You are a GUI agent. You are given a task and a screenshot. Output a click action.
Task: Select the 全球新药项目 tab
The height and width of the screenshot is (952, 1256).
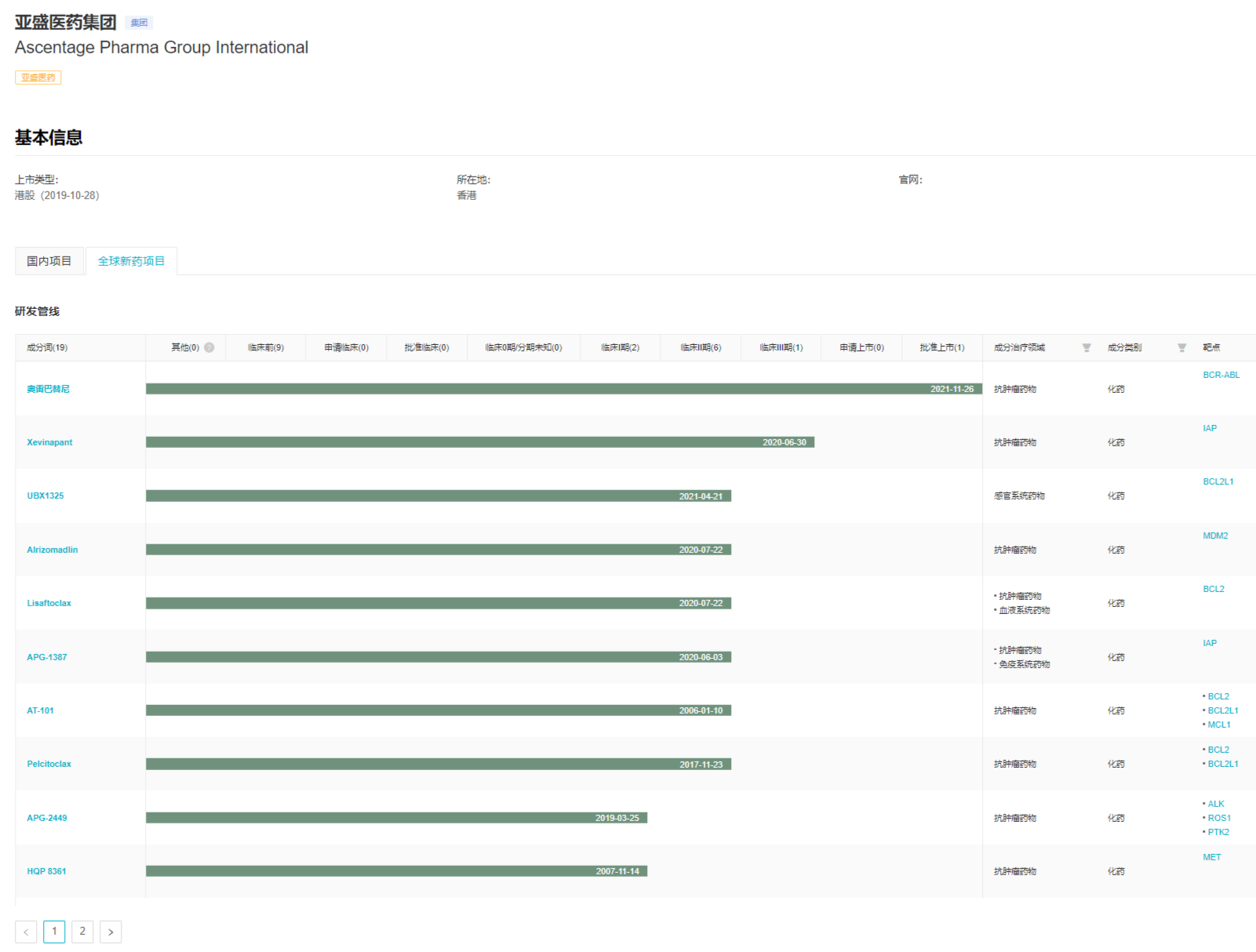[131, 261]
